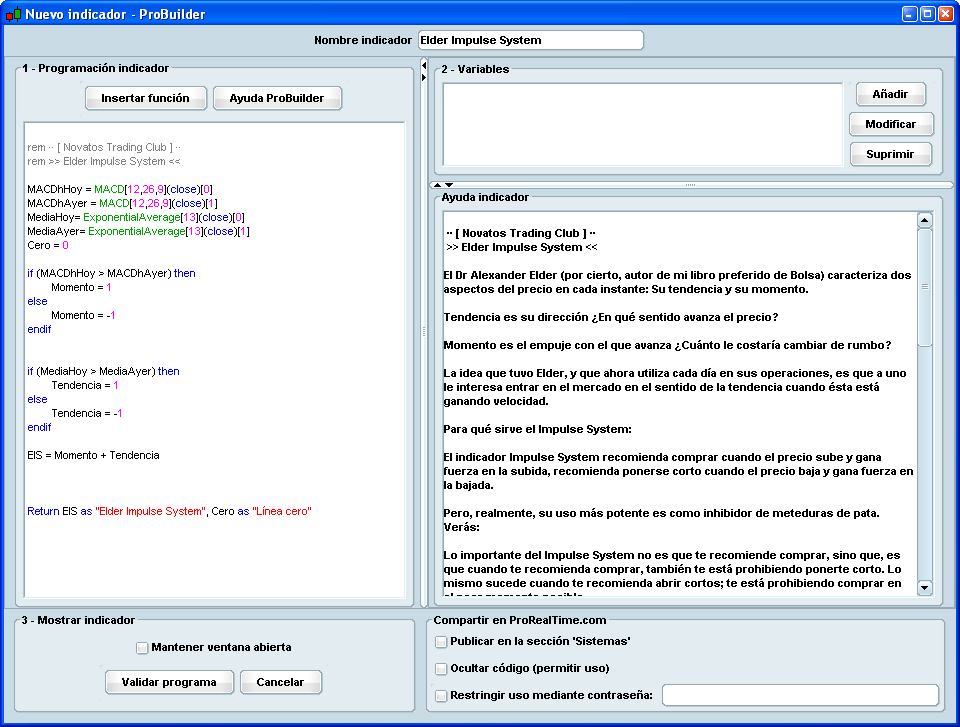960x727 pixels.
Task: Click the 'Cero = 0' code line
Action: [48, 245]
